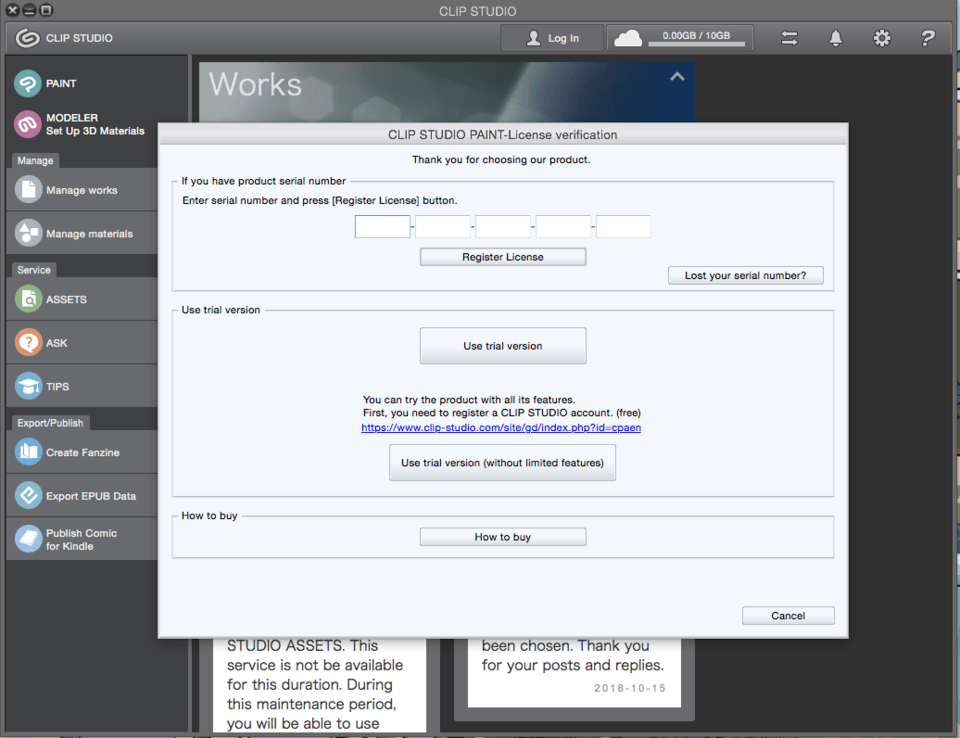This screenshot has height=738, width=960.
Task: Open Manage works section
Action: point(81,190)
